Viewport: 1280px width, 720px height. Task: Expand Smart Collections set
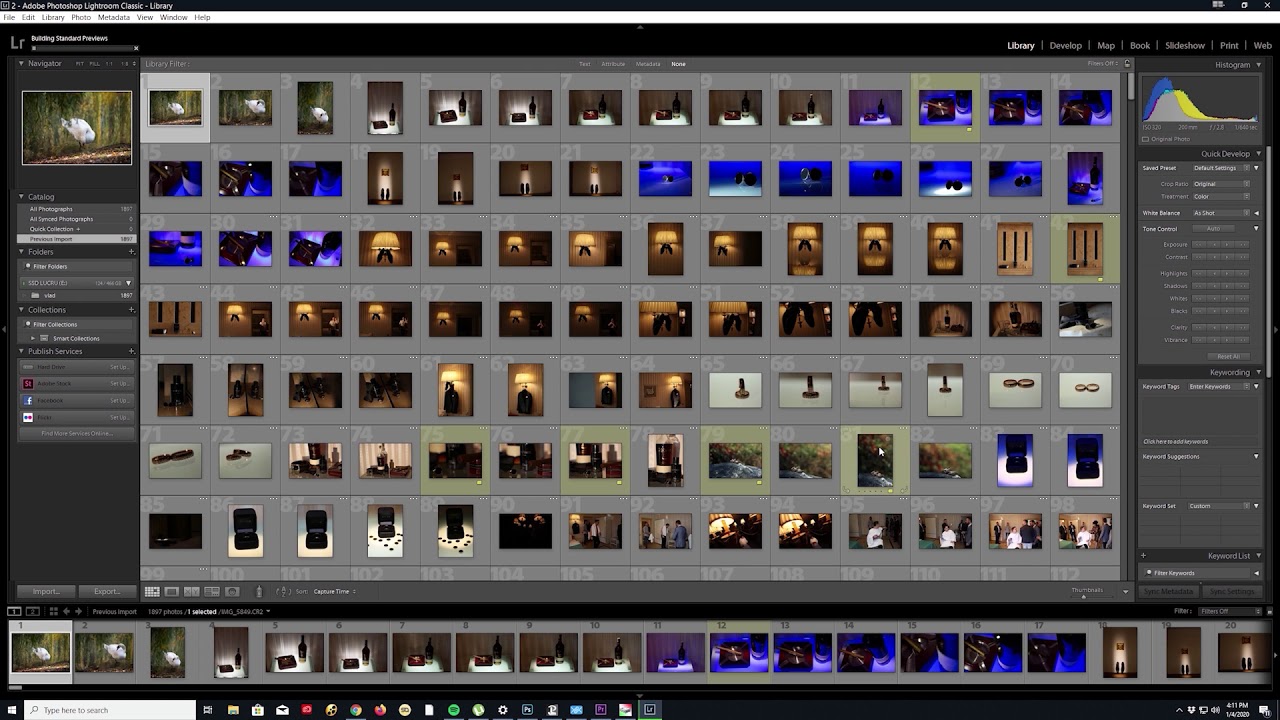click(x=33, y=338)
